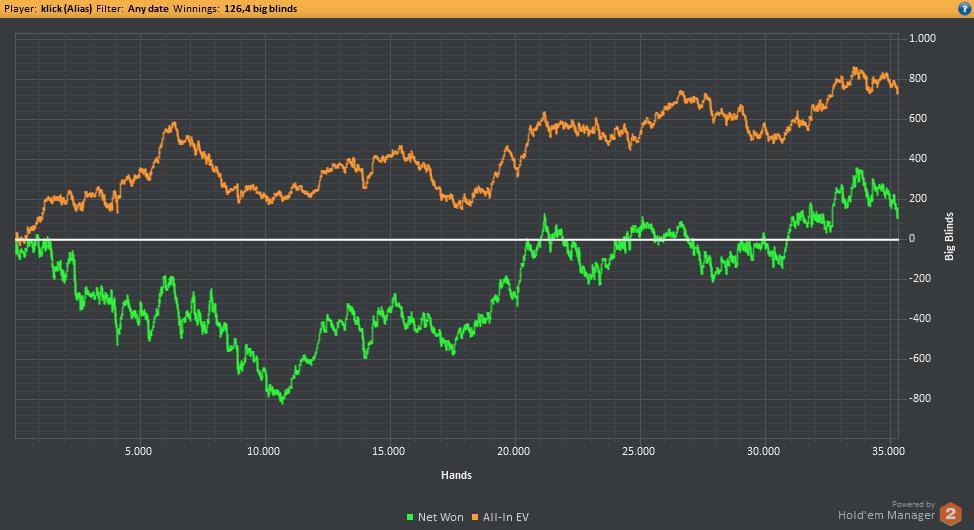Click the -400 big blinds axis label
Viewport: 974px width, 530px height.
coord(920,318)
